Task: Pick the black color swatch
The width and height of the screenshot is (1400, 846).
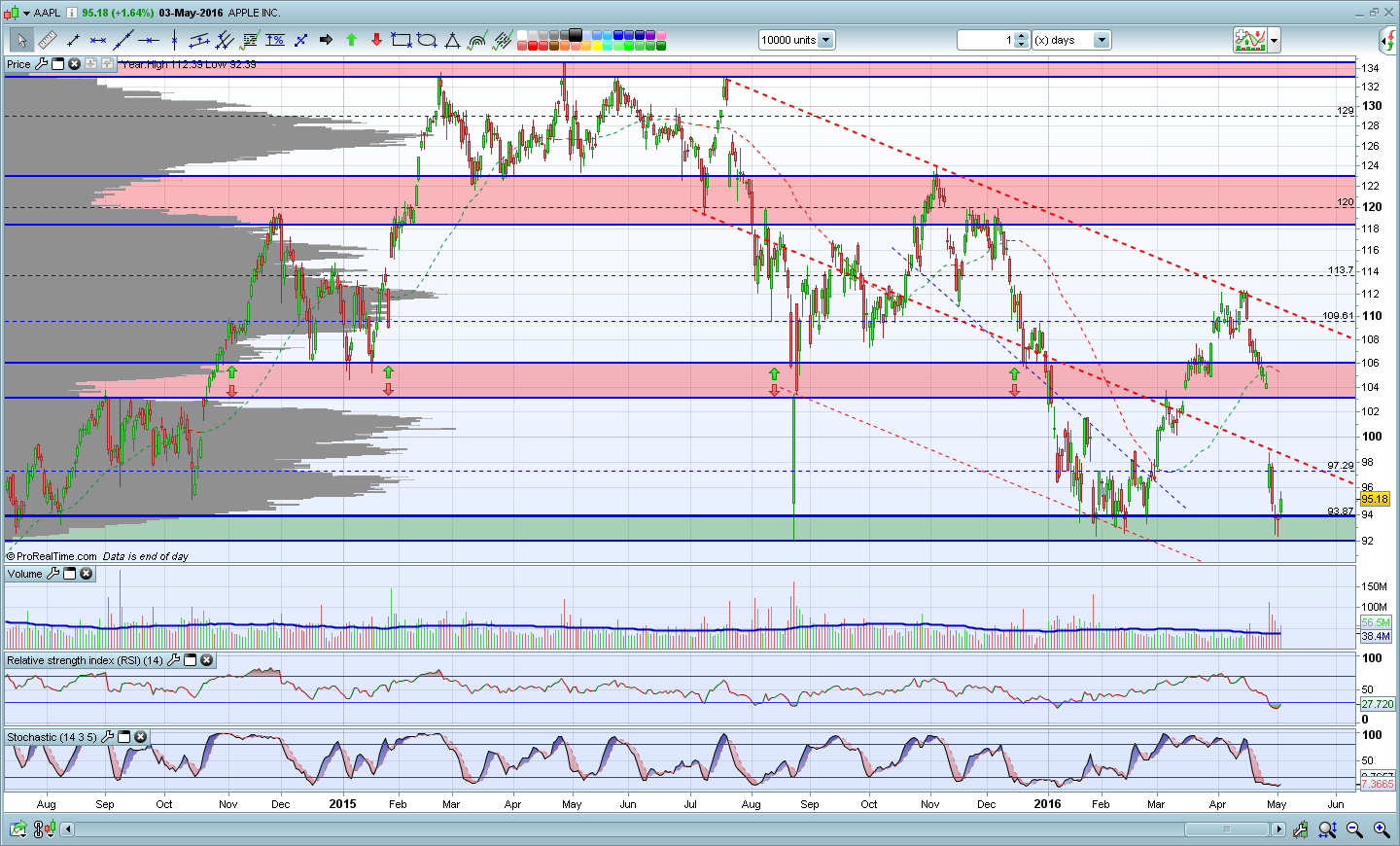Action: tap(576, 35)
